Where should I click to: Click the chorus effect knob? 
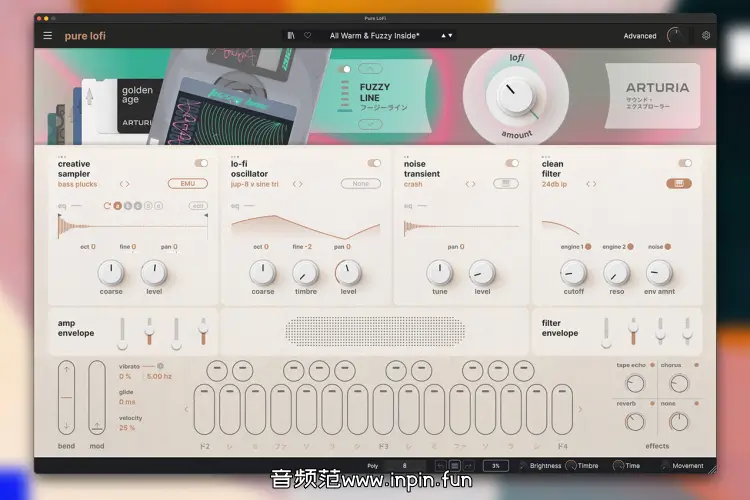pos(679,383)
